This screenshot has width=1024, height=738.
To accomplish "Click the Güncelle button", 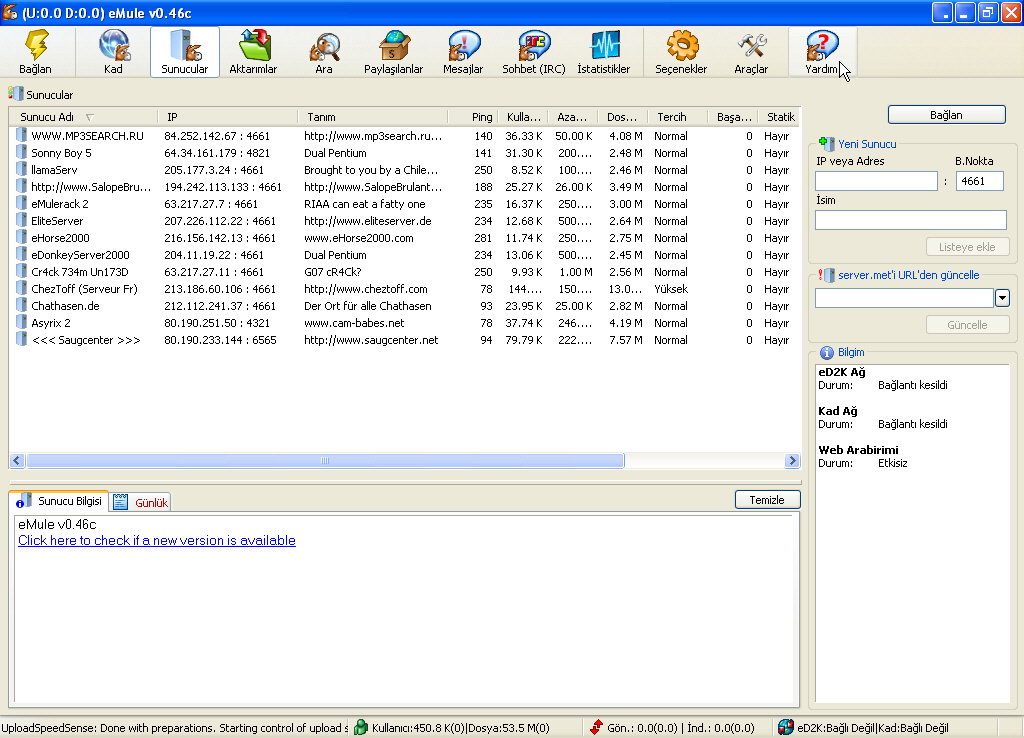I will pos(967,325).
